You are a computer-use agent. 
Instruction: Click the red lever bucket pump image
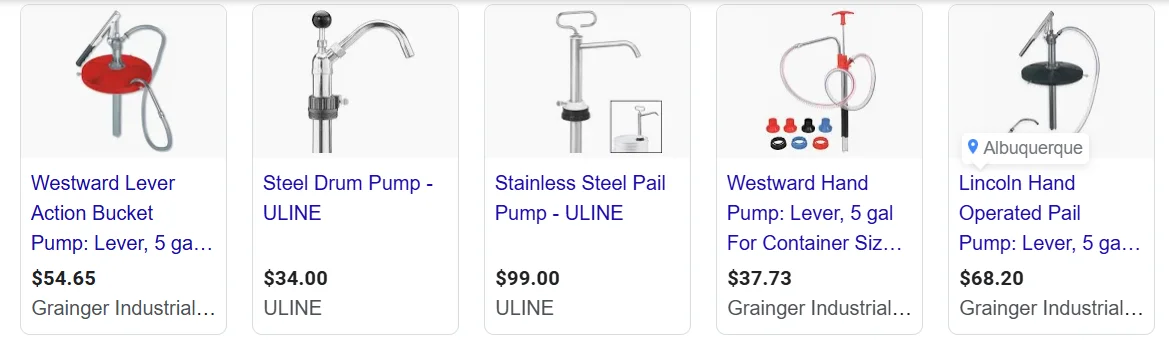click(x=124, y=81)
